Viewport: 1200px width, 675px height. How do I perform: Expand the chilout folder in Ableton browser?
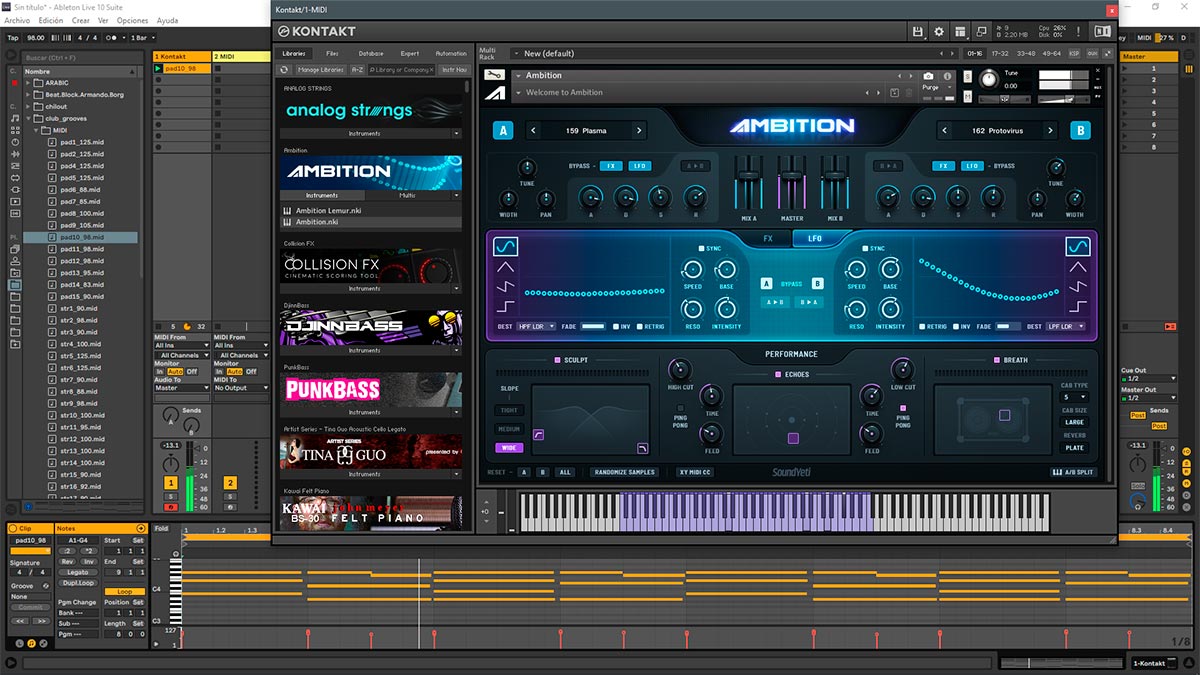coord(28,106)
